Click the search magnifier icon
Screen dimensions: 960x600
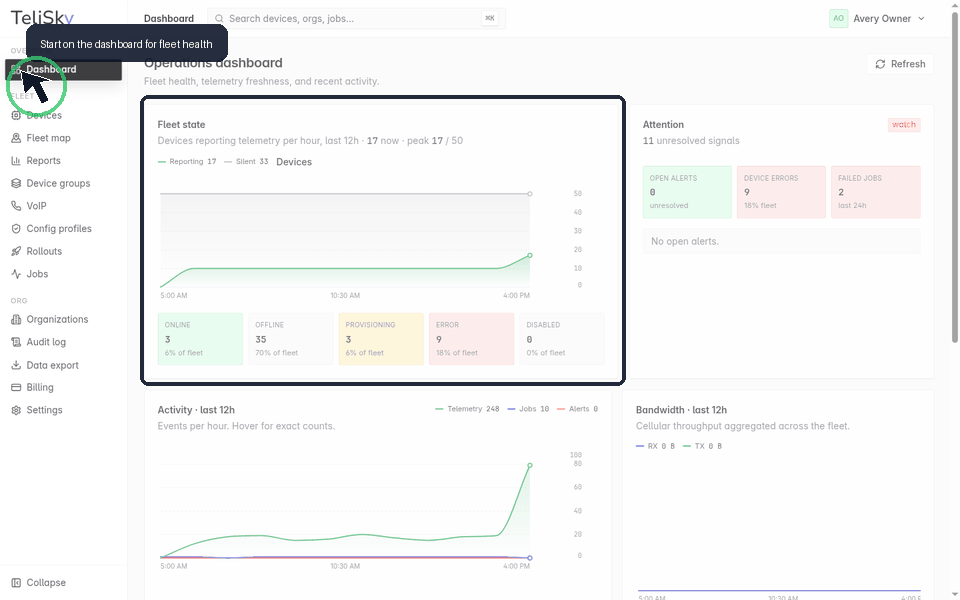(x=219, y=18)
